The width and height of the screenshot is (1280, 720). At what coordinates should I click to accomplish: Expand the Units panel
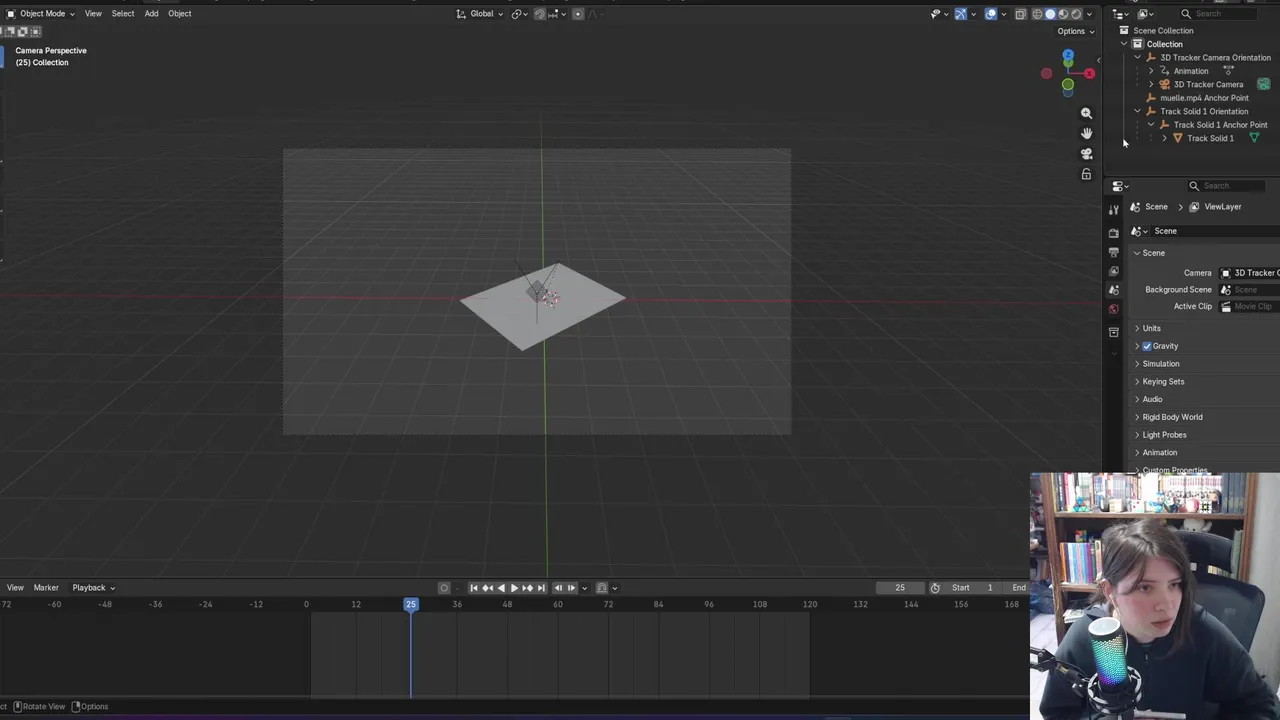click(1151, 328)
